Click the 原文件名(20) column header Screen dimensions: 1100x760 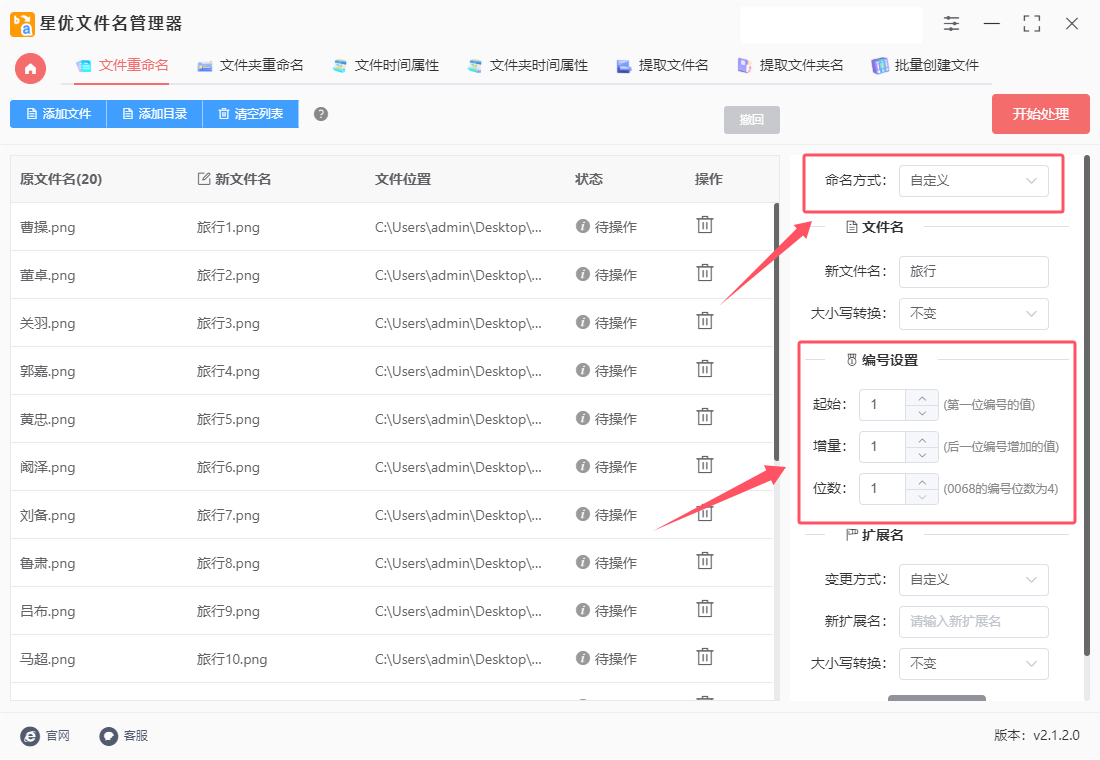pos(61,180)
